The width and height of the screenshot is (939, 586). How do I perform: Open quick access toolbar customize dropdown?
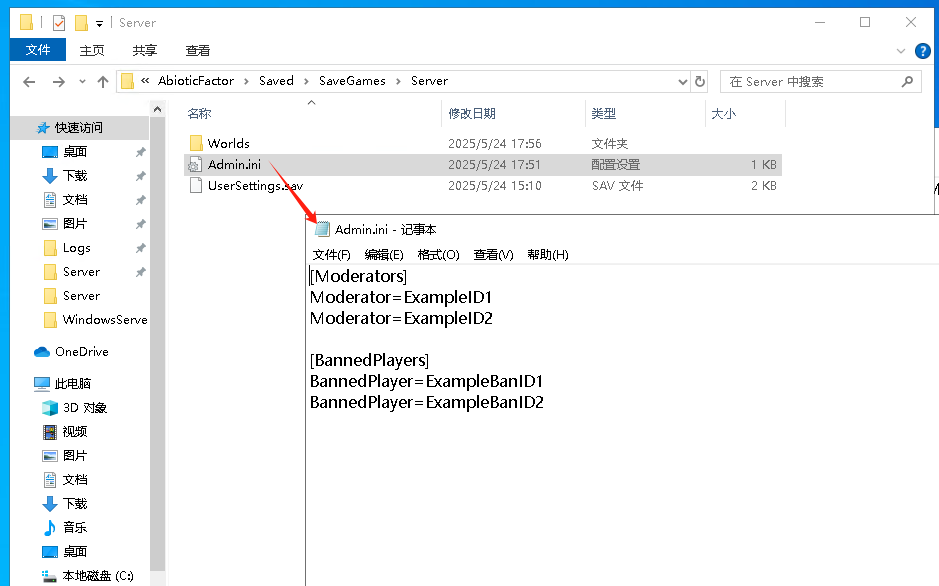99,23
